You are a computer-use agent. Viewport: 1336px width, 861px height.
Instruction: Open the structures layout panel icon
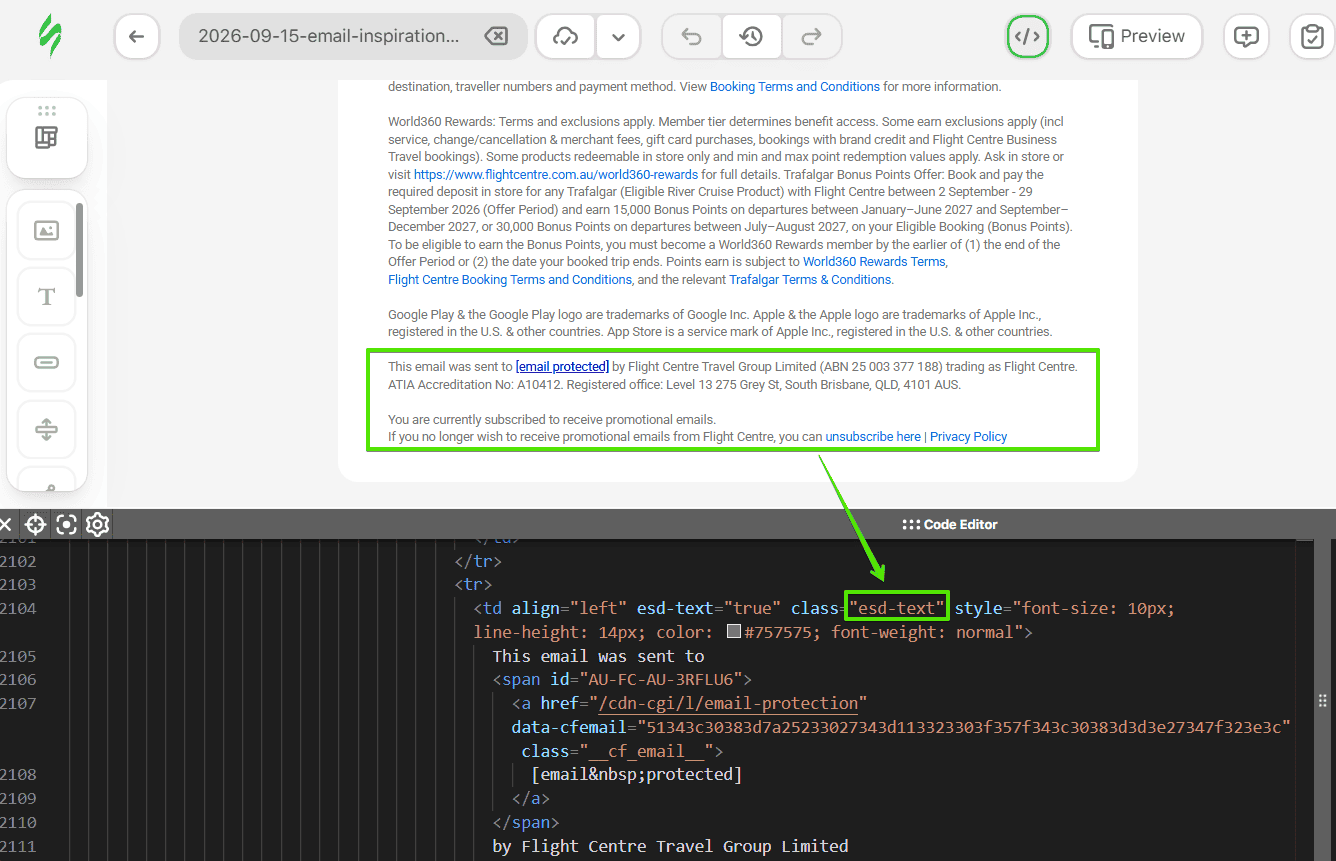pyautogui.click(x=47, y=138)
